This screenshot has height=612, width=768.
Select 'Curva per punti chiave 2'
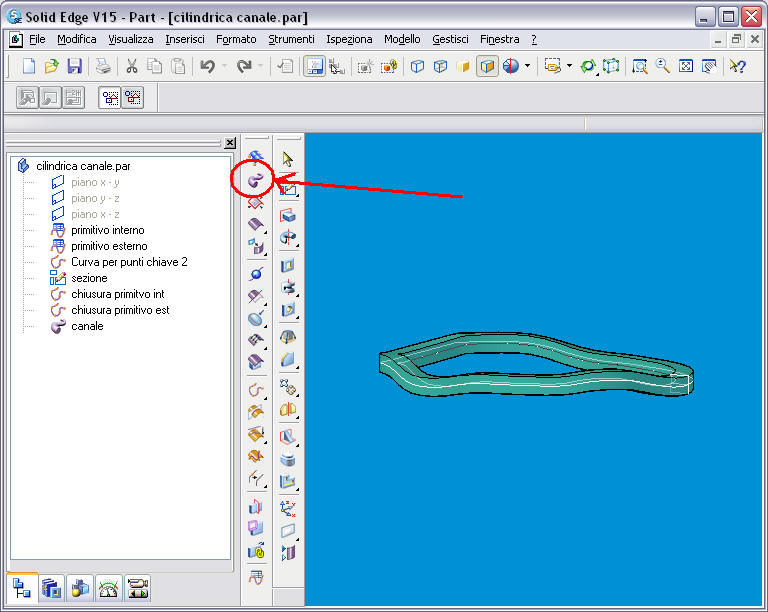[129, 262]
